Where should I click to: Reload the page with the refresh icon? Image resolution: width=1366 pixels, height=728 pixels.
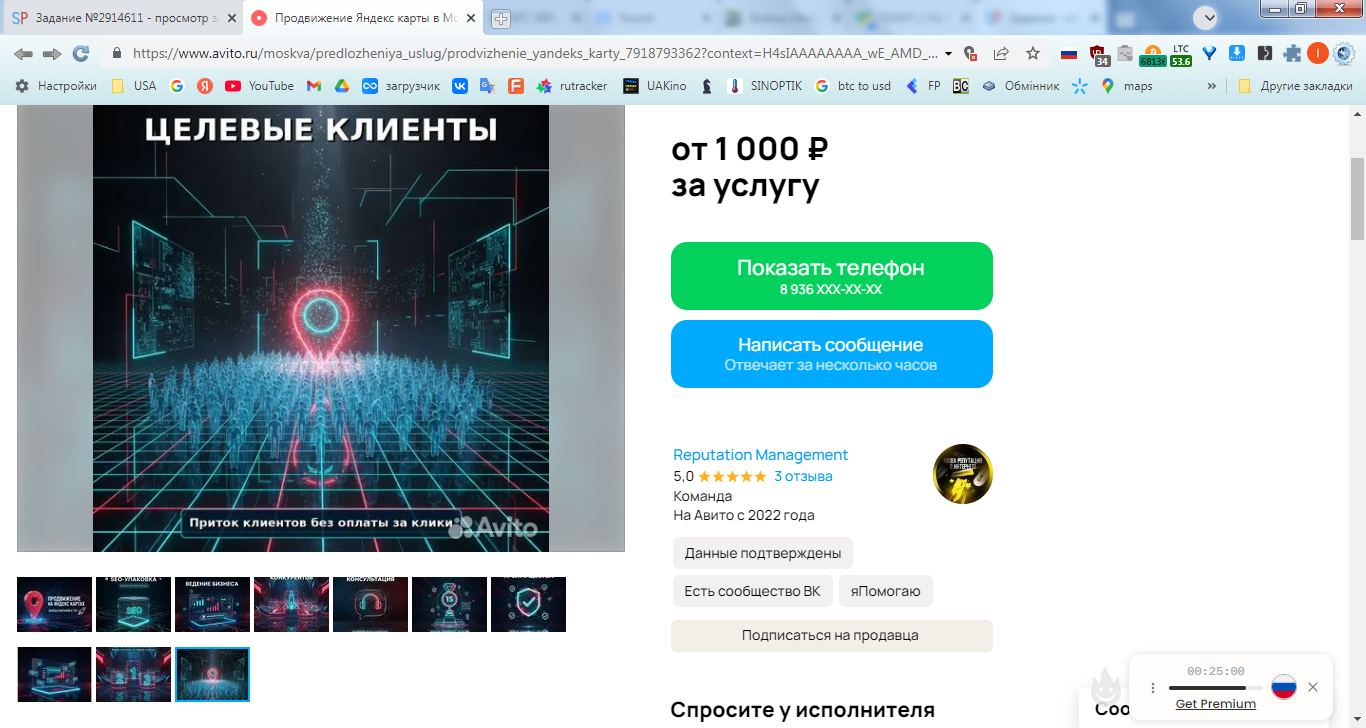tap(81, 54)
